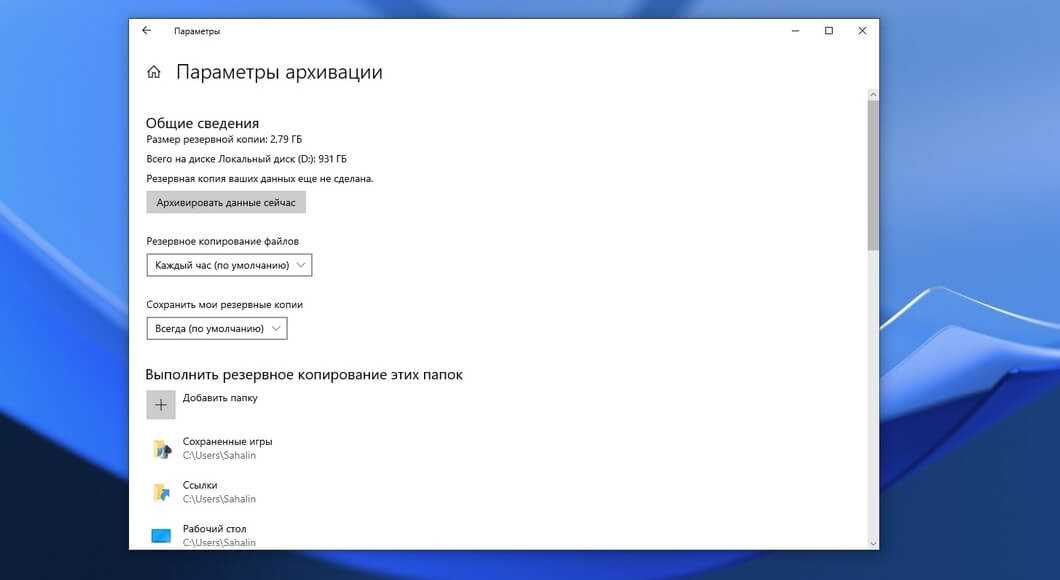Click the Сохраненные игры folder icon
Viewport: 1060px width, 580px height.
point(161,449)
